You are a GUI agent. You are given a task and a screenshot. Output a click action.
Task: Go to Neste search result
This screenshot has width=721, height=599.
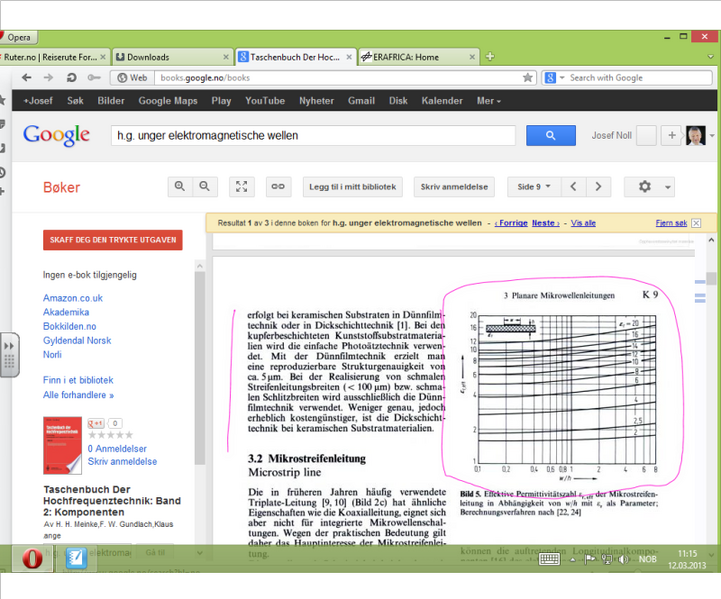(545, 223)
